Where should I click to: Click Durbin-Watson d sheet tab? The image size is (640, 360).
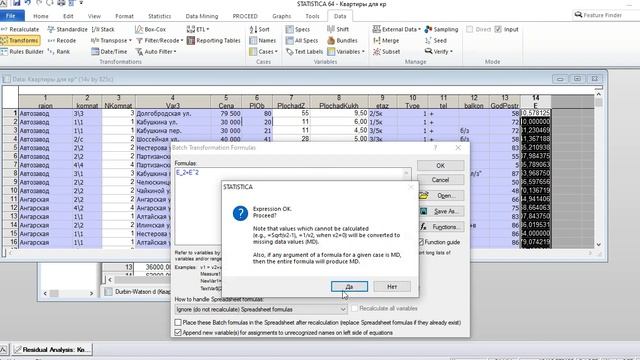click(x=137, y=292)
